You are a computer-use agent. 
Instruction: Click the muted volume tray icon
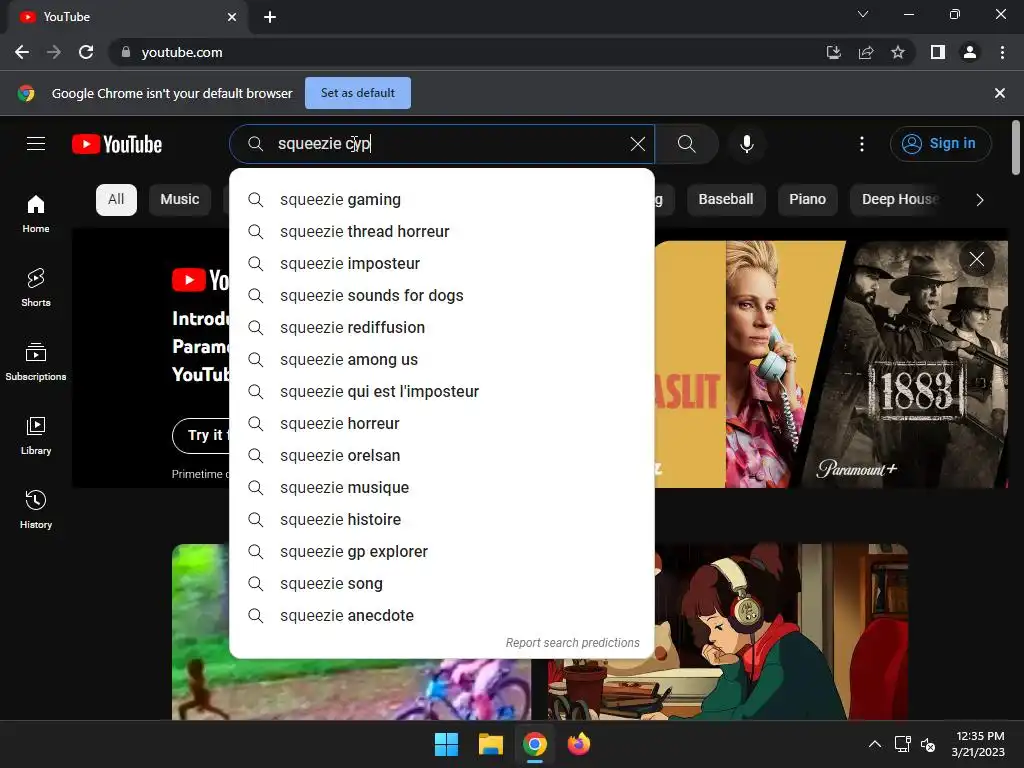point(927,744)
